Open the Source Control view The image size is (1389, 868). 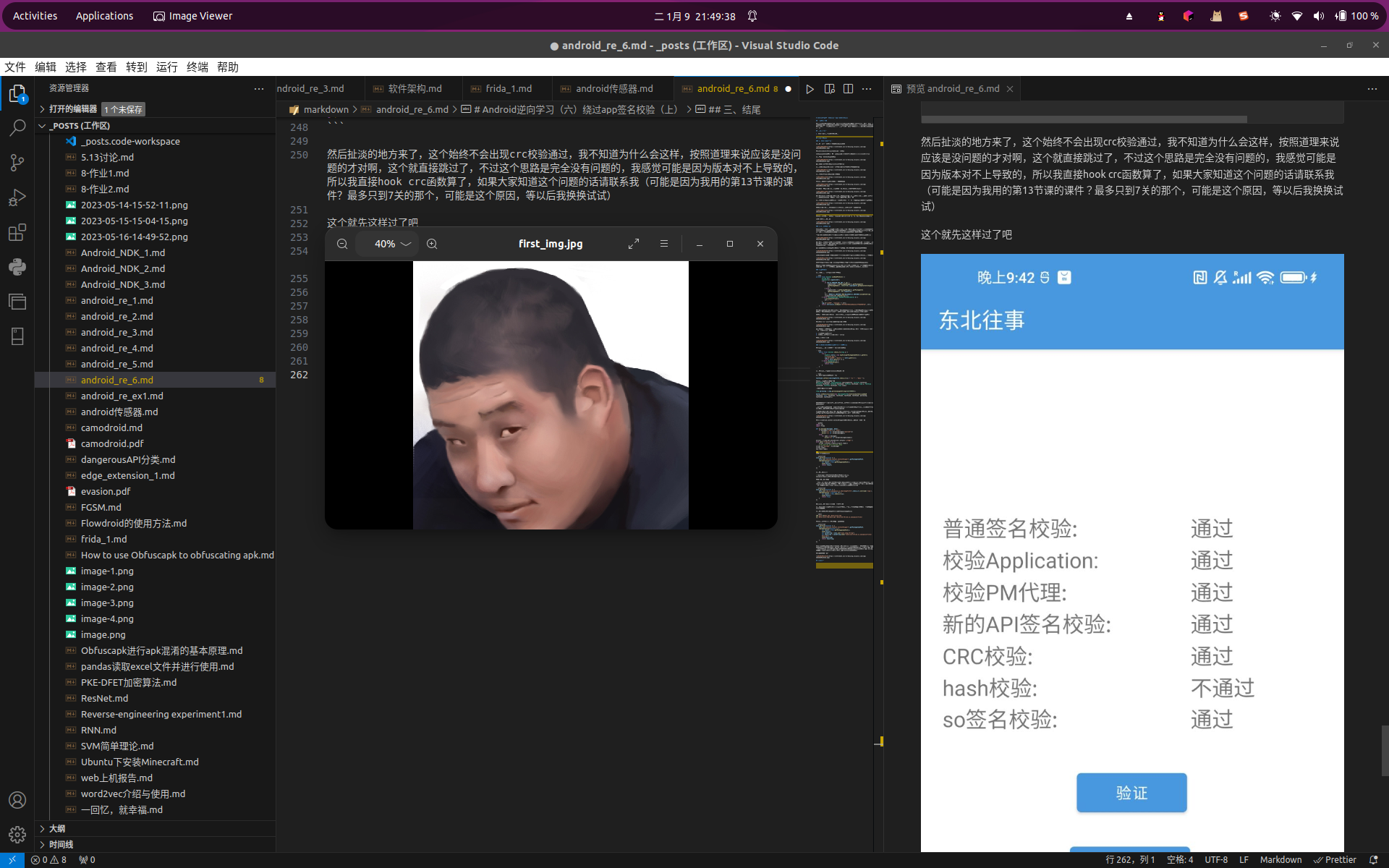pos(17,163)
